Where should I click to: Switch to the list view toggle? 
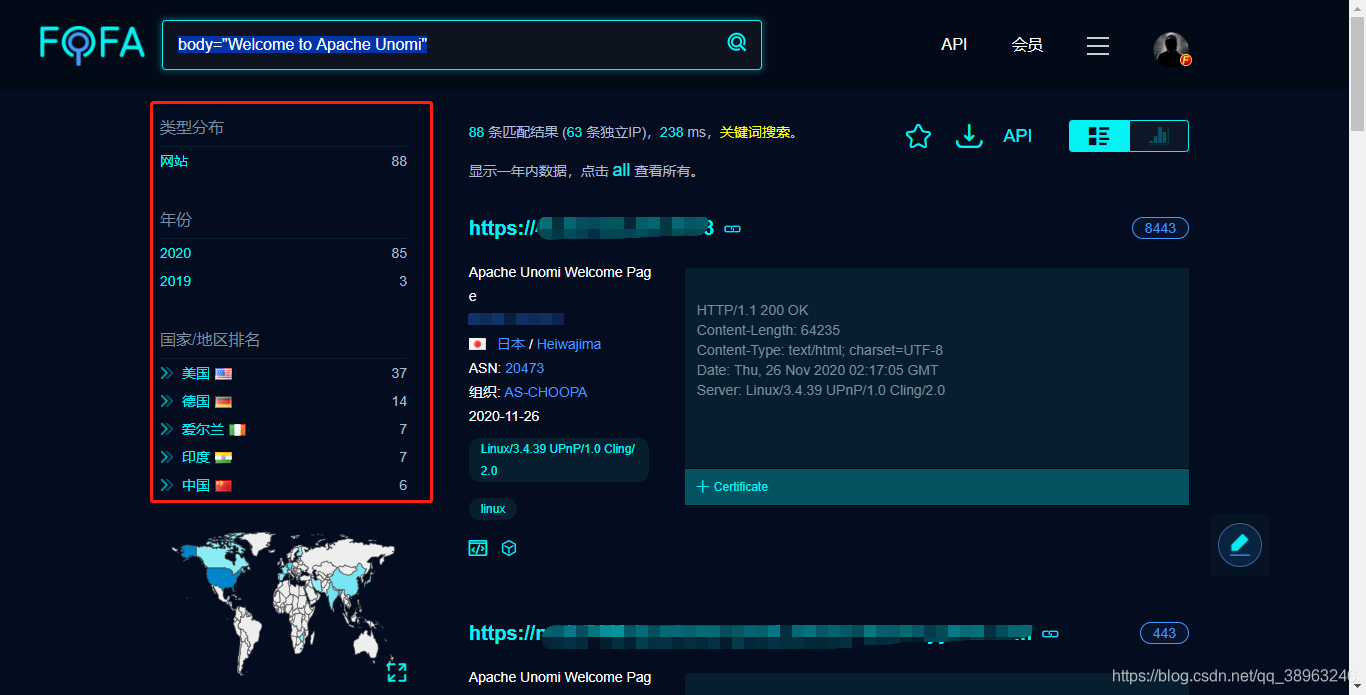tap(1099, 136)
